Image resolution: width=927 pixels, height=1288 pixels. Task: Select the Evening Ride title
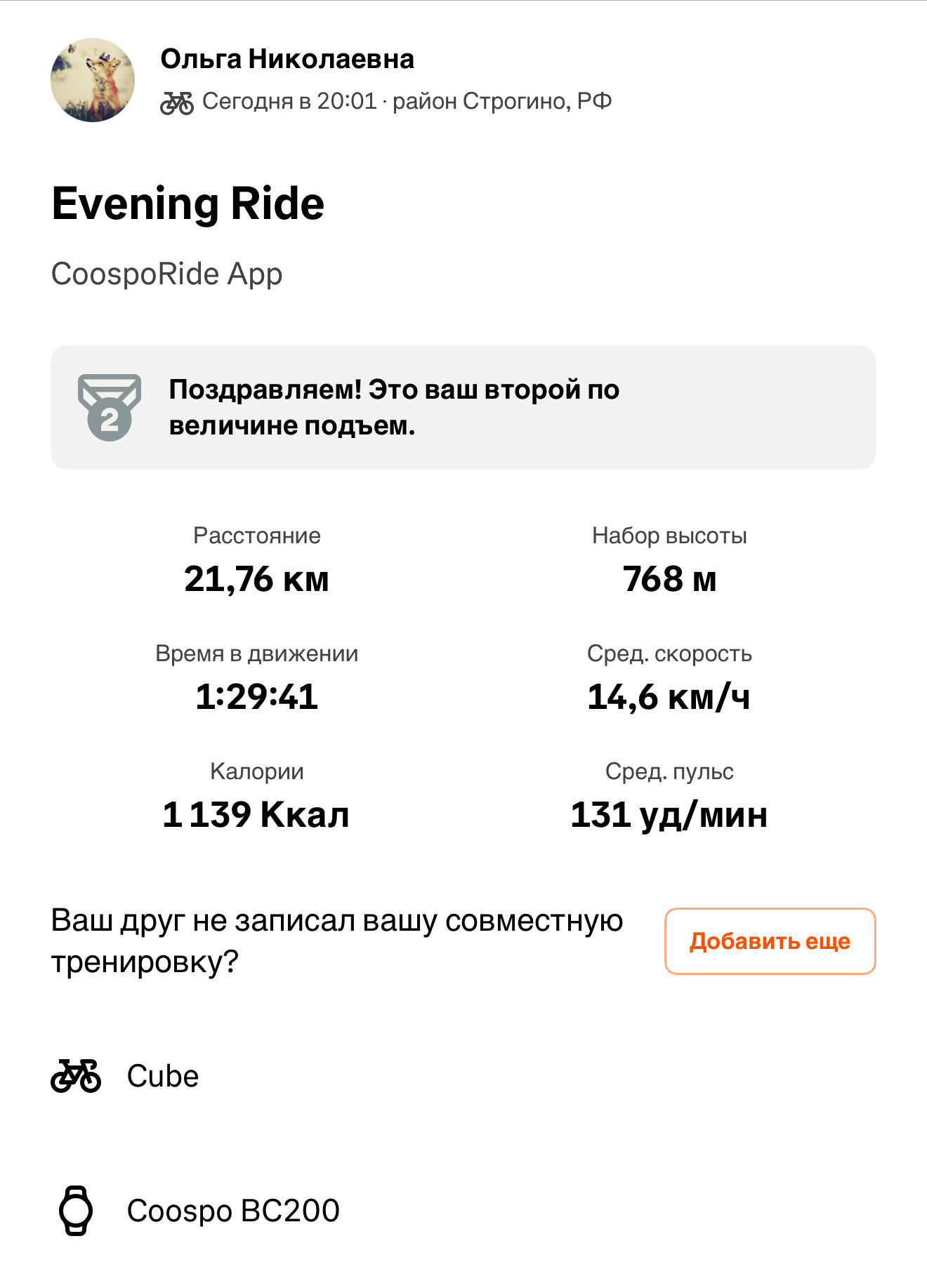[x=188, y=204]
